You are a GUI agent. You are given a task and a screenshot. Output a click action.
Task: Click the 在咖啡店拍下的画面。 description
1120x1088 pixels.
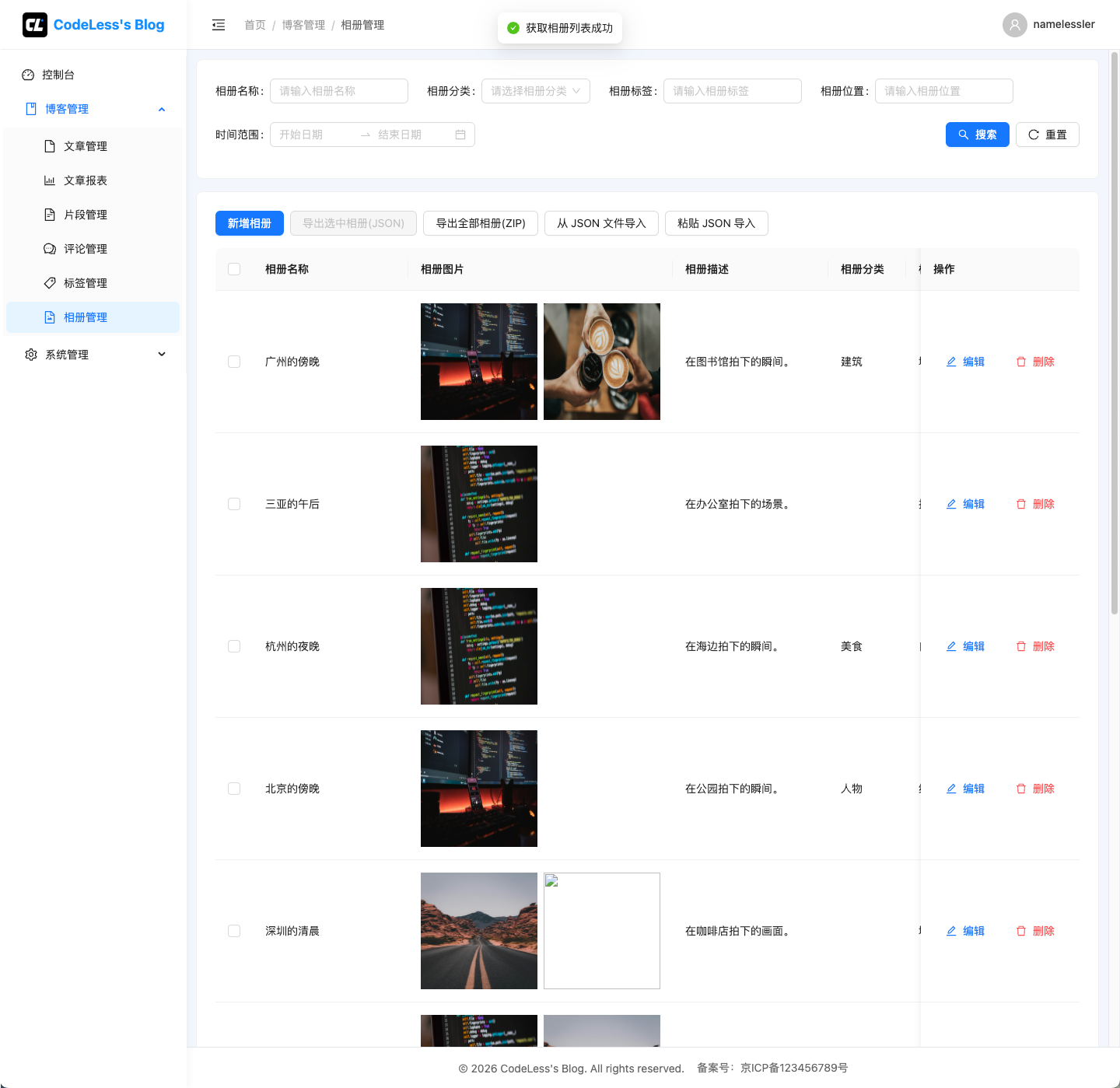[740, 931]
